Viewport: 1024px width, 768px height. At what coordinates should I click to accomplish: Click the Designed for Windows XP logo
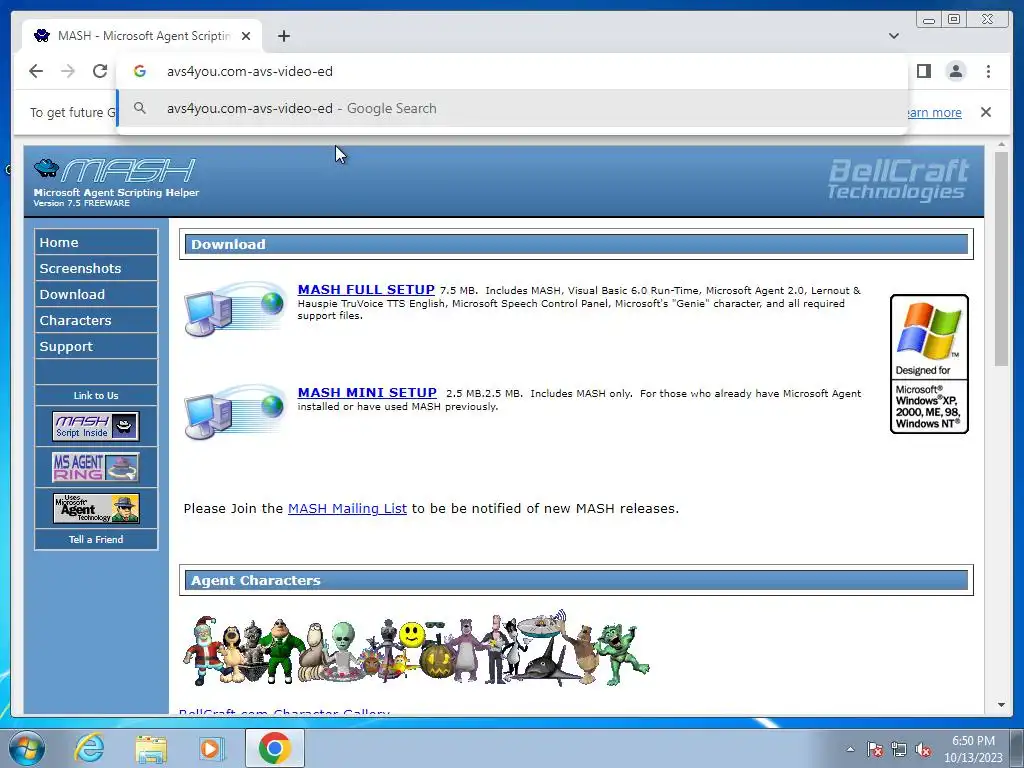click(929, 364)
